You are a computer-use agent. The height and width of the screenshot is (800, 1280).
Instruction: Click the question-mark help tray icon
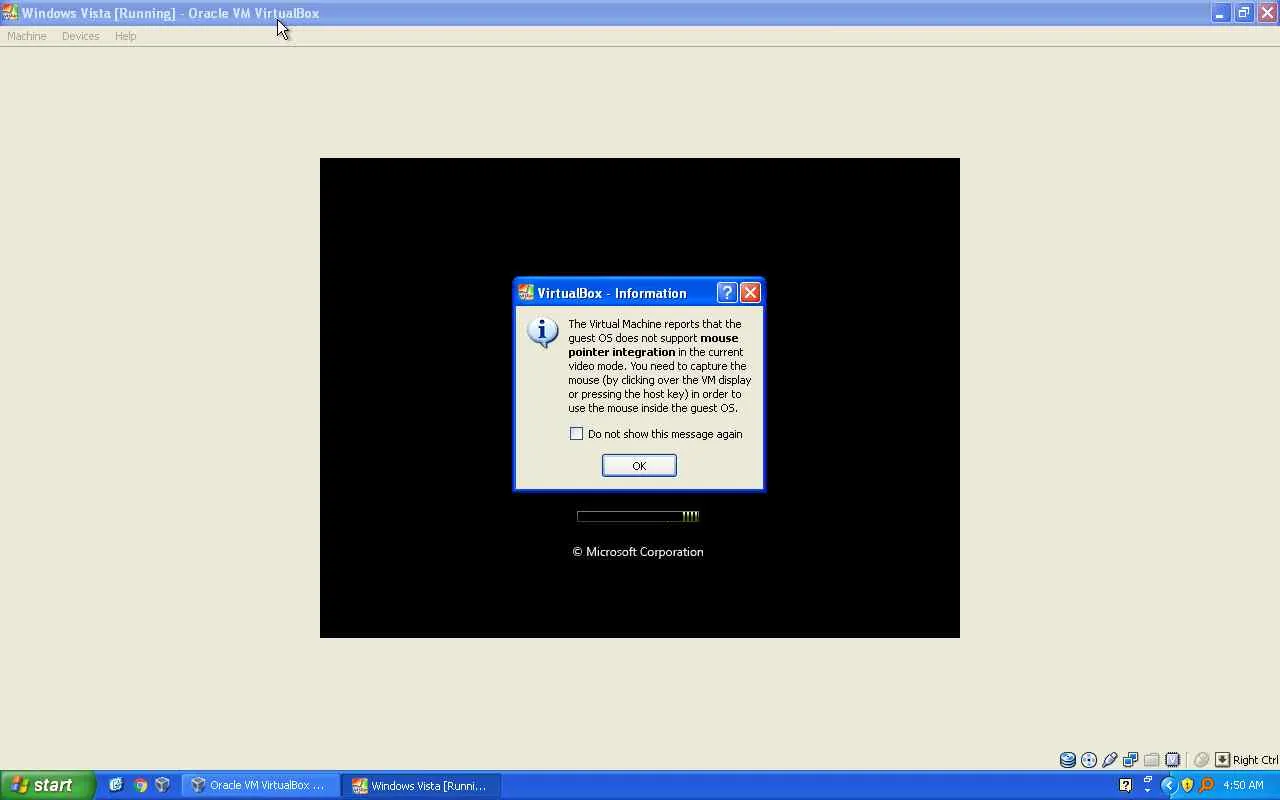(x=1125, y=785)
